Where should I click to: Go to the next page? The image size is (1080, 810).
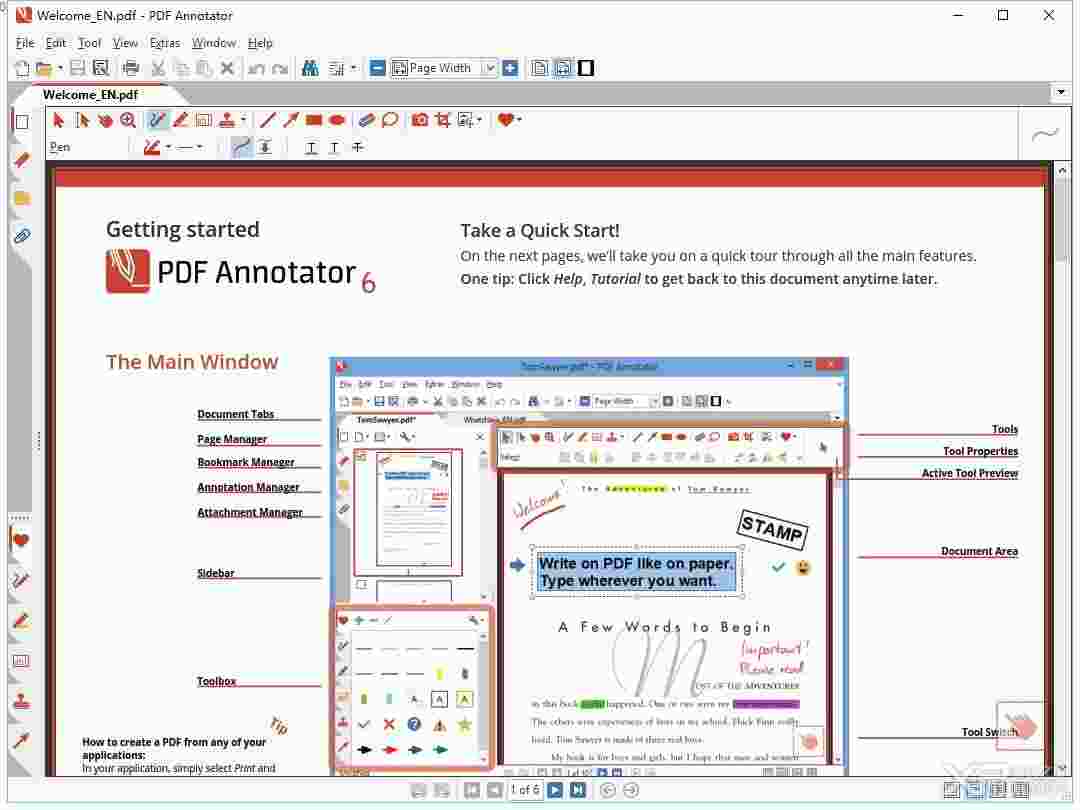(x=555, y=790)
